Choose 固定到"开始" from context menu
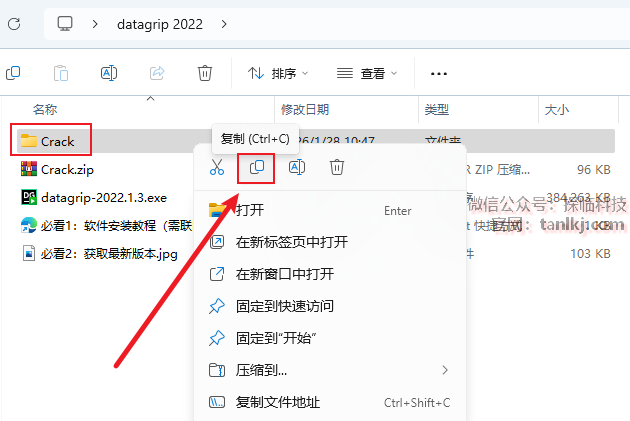This screenshot has width=630, height=421. point(329,338)
